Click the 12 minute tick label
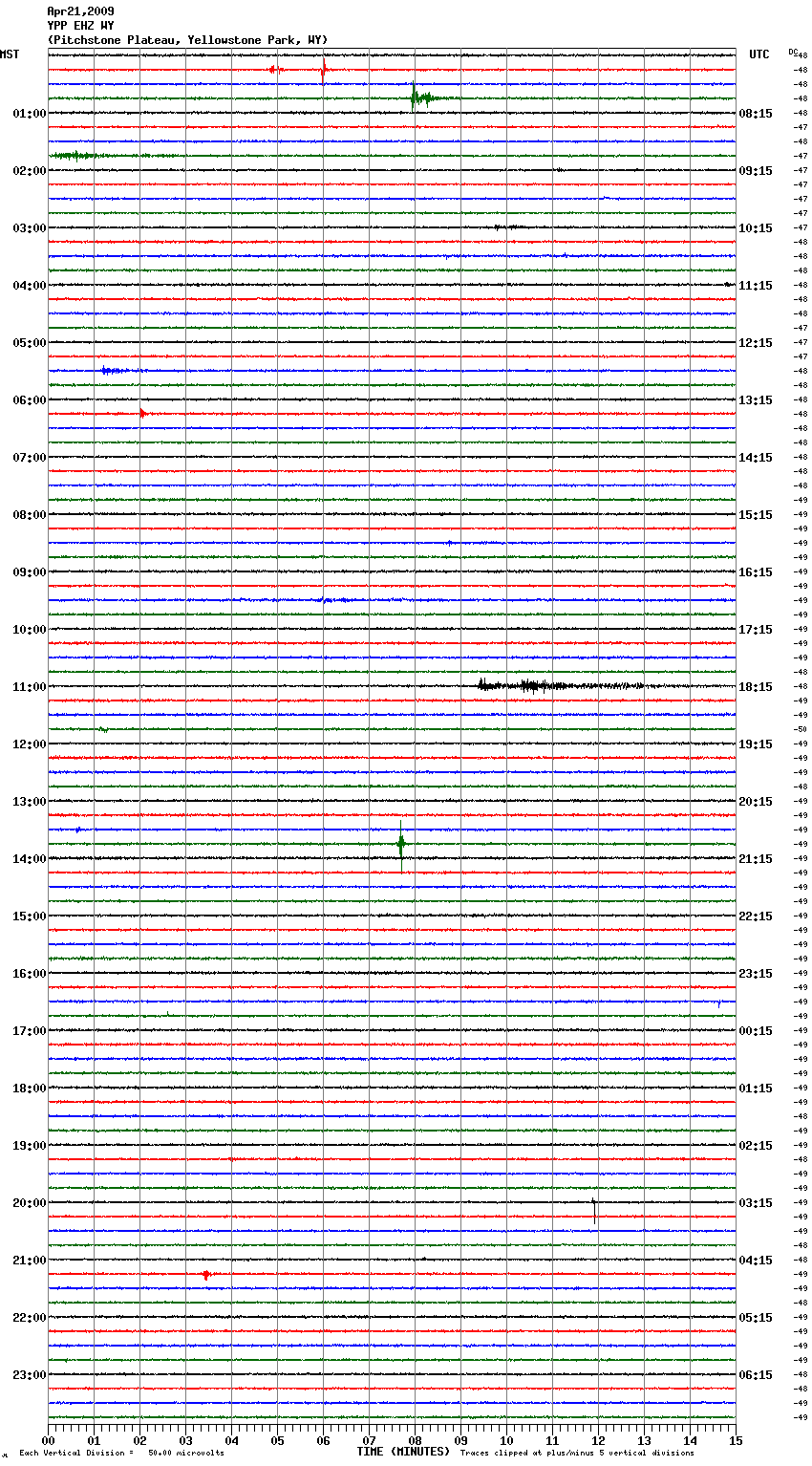This screenshot has width=812, height=1466. pos(598,1441)
